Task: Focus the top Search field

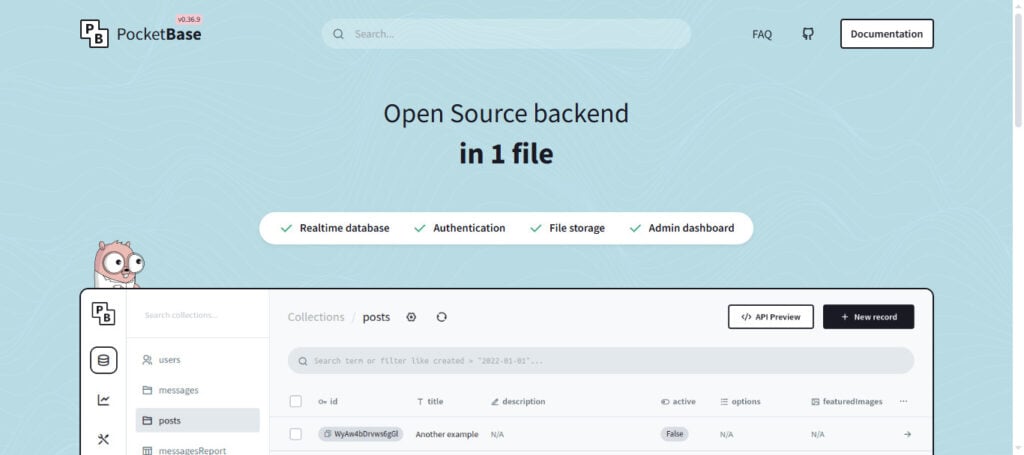Action: (506, 34)
